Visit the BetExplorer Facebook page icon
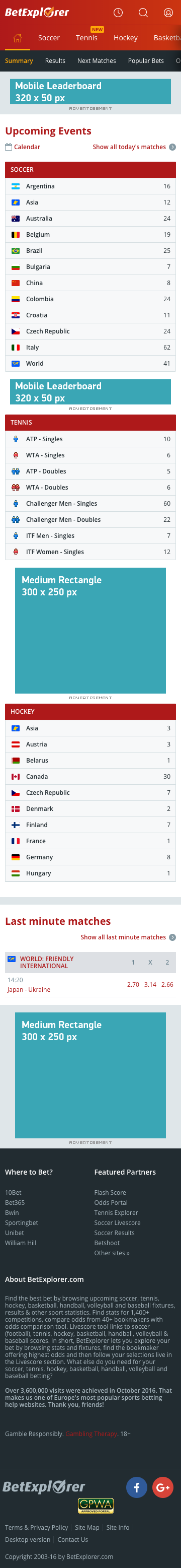181x1568 pixels. coord(137,1487)
